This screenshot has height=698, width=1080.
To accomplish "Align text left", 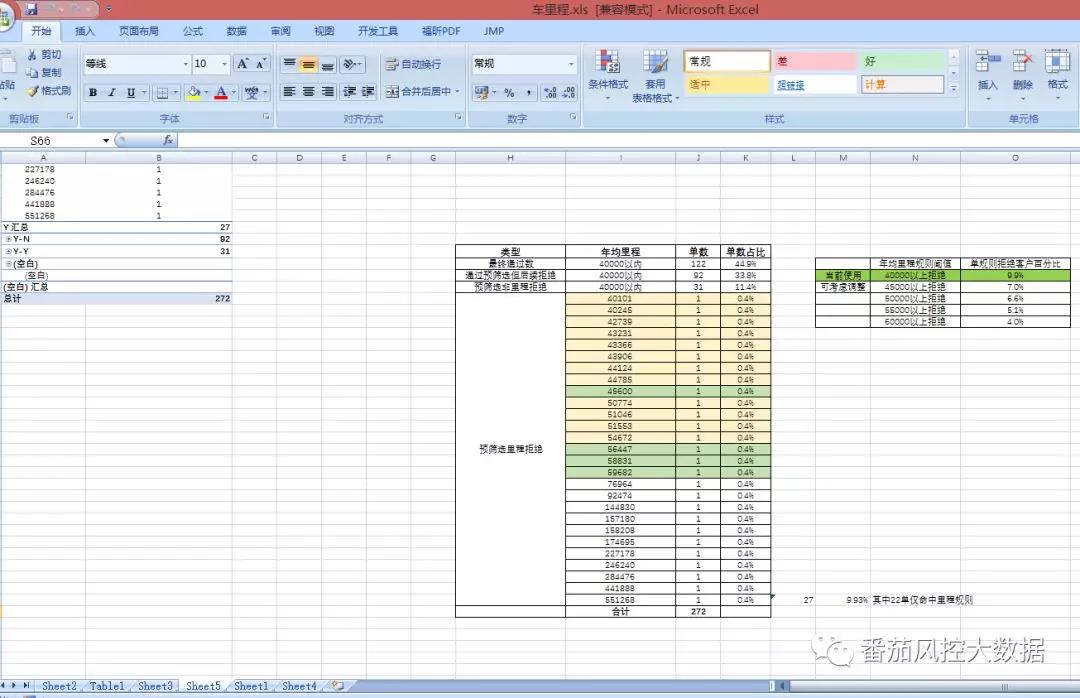I will 290,92.
